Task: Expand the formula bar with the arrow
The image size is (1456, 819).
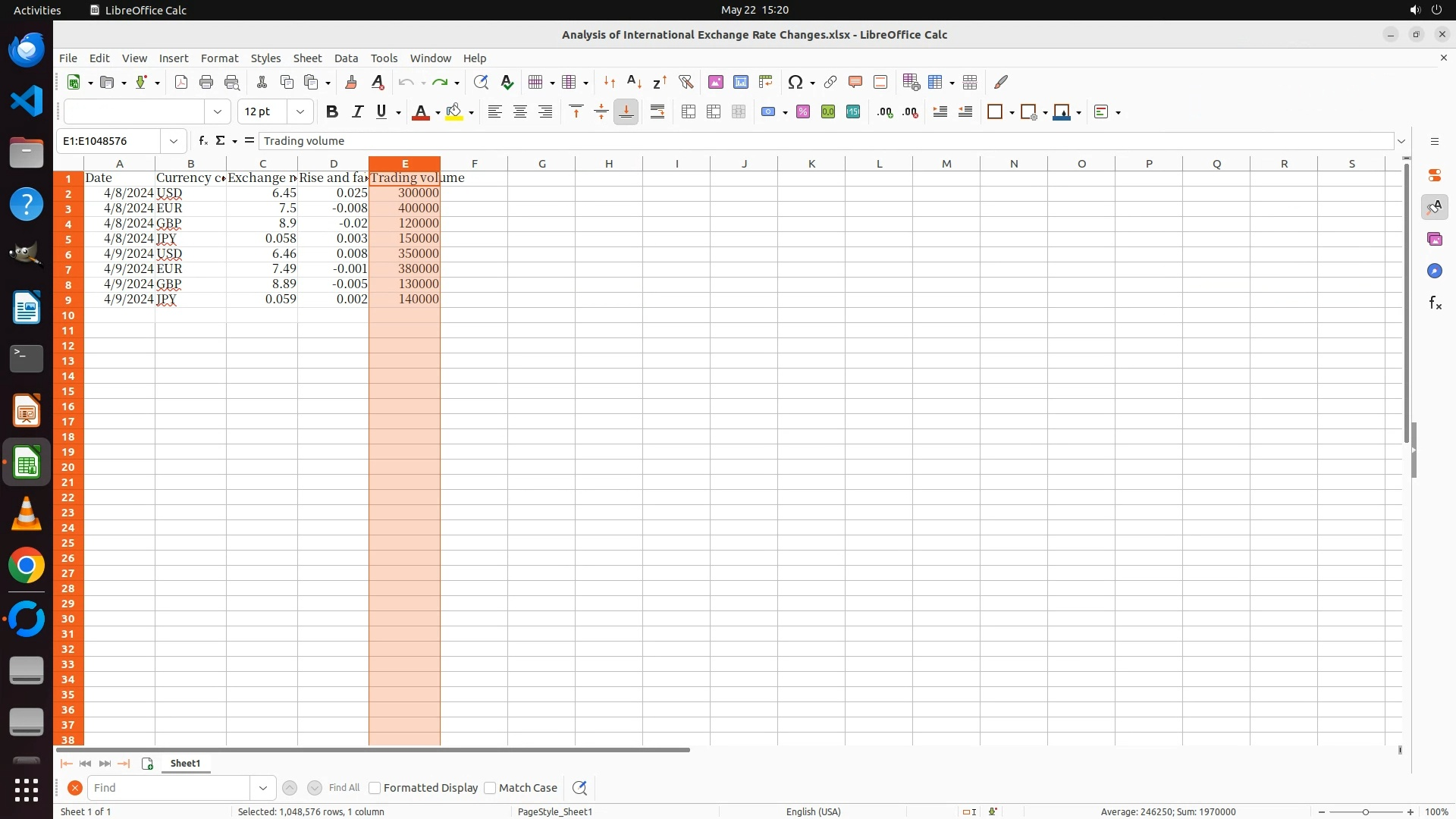Action: [x=1401, y=141]
